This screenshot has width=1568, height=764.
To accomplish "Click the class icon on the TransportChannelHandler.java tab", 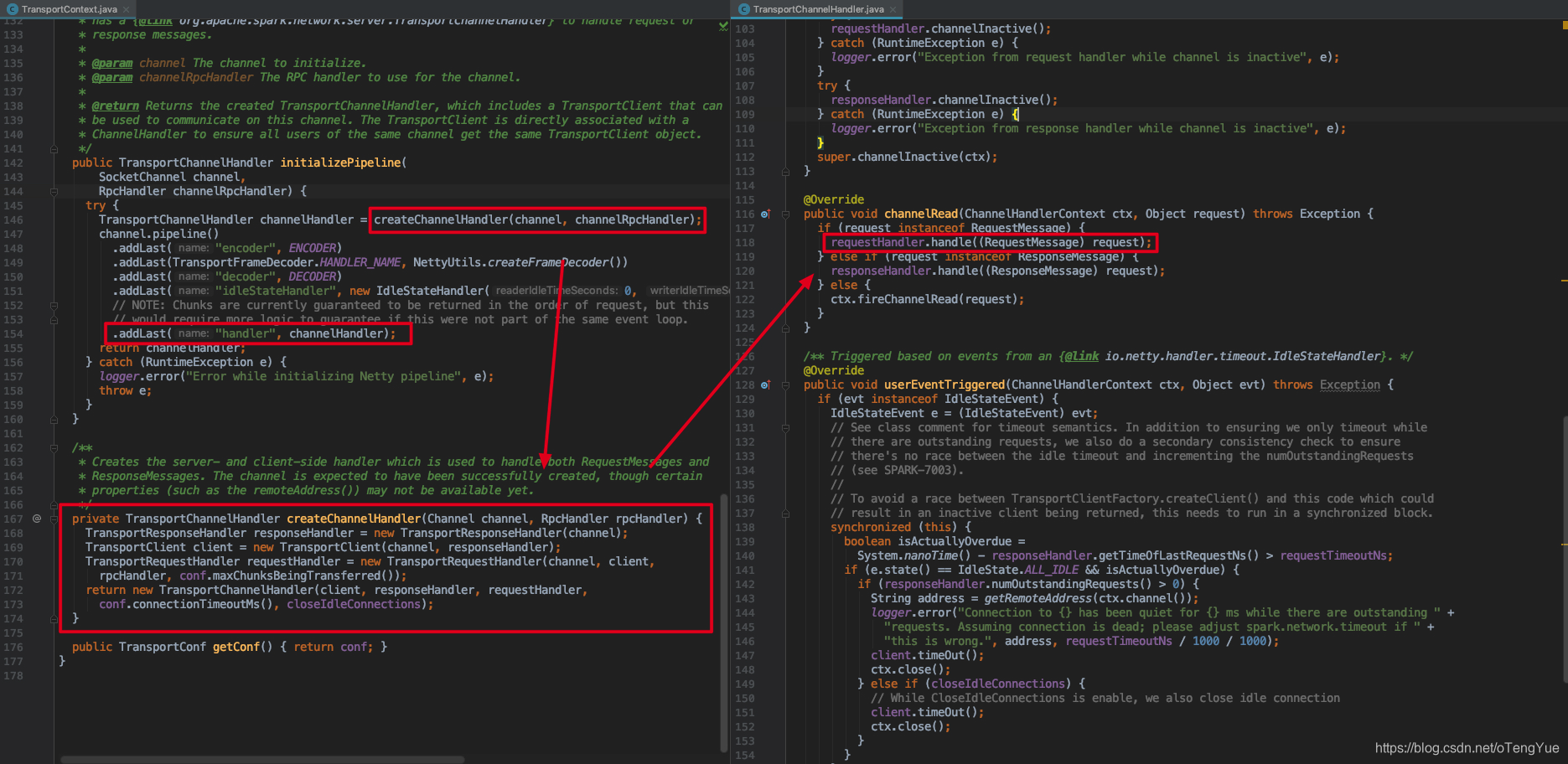I will click(x=743, y=9).
